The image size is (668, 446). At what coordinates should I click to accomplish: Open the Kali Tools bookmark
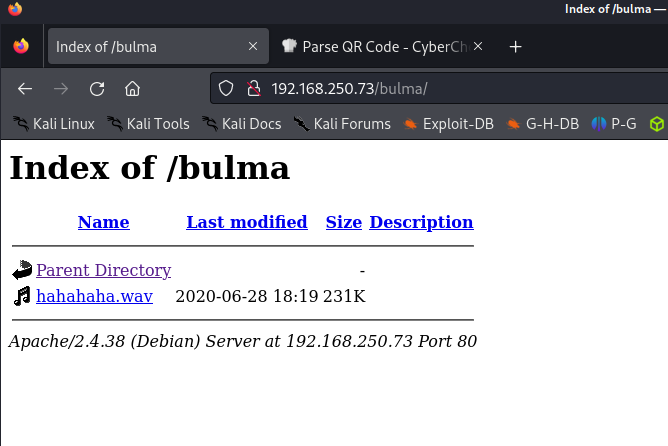pyautogui.click(x=148, y=124)
